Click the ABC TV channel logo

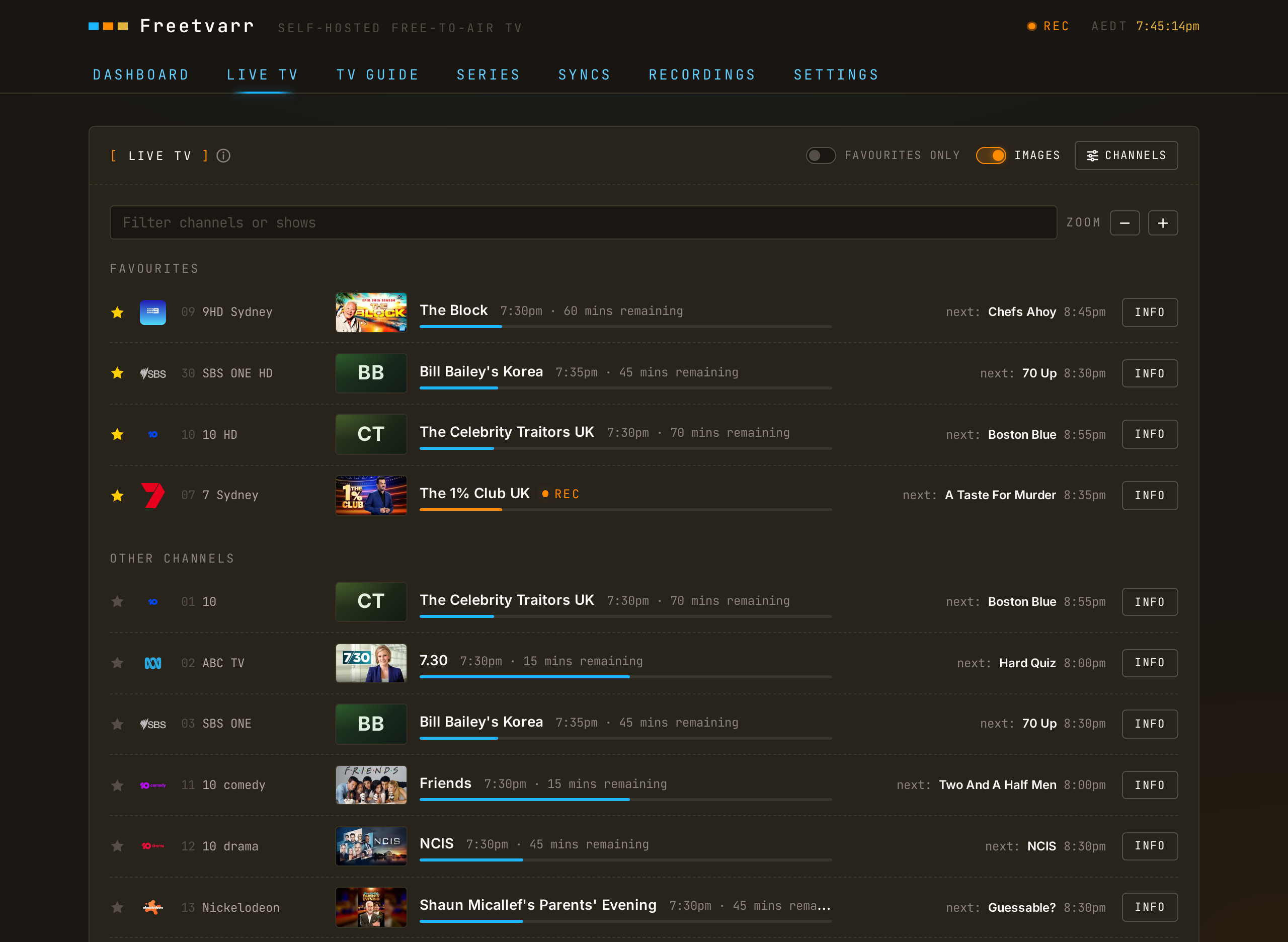click(153, 663)
